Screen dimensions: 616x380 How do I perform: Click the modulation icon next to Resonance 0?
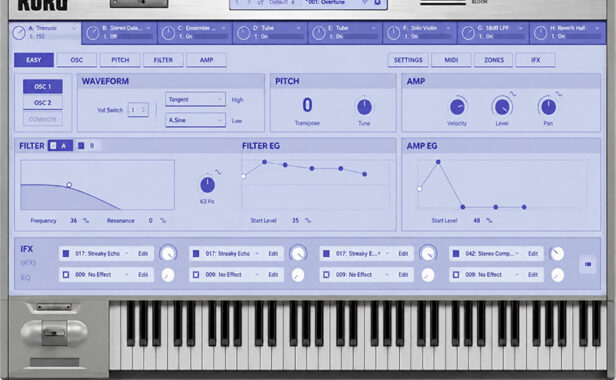(x=163, y=220)
